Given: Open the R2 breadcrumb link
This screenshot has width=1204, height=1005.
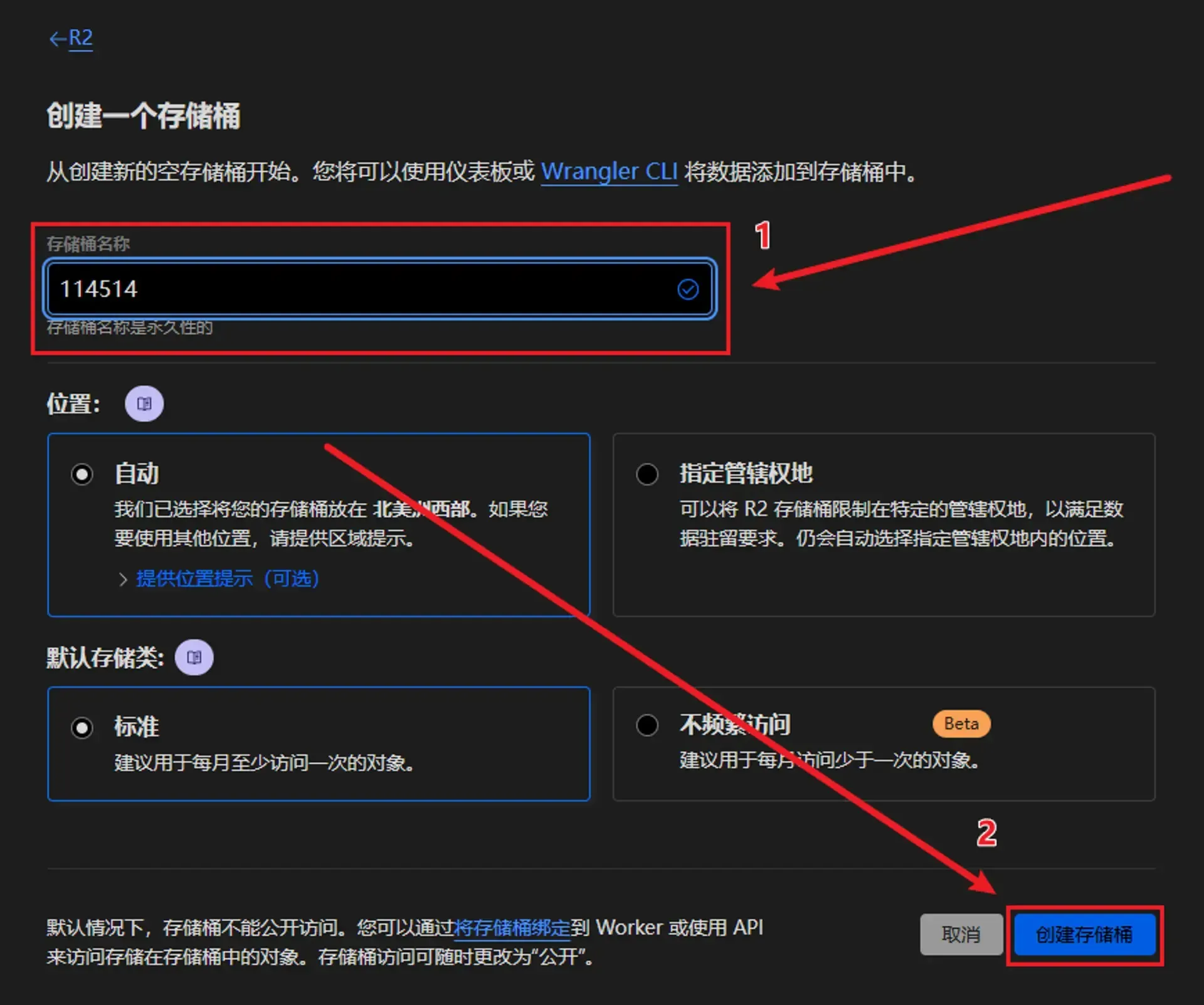Looking at the screenshot, I should pyautogui.click(x=80, y=38).
